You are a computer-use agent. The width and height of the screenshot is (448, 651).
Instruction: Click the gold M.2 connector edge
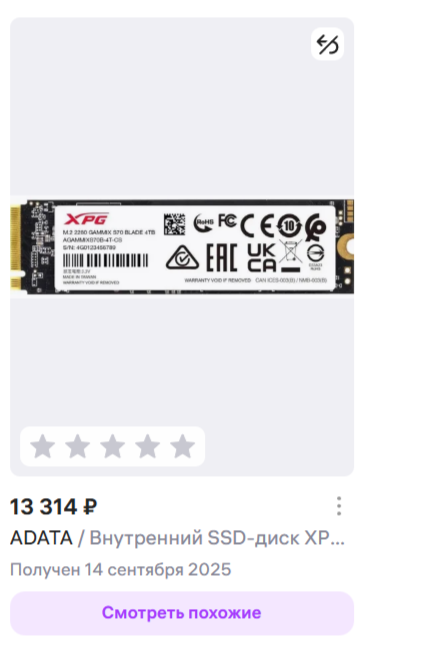click(15, 247)
